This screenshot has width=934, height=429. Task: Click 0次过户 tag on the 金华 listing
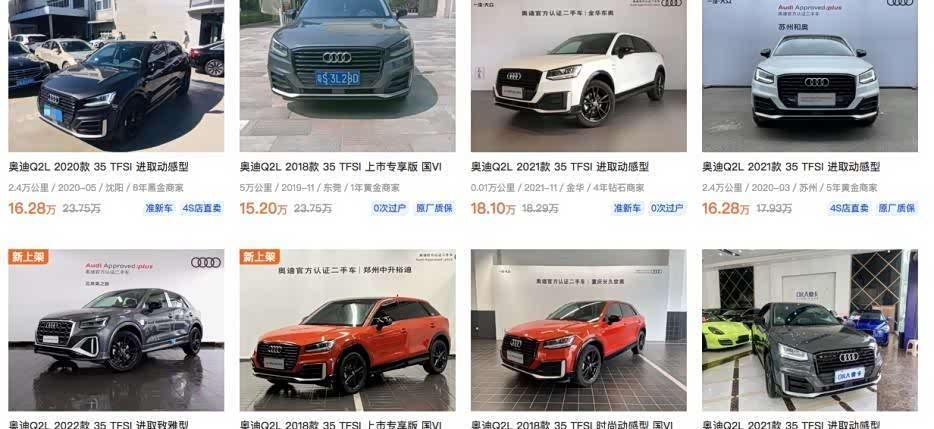[667, 209]
